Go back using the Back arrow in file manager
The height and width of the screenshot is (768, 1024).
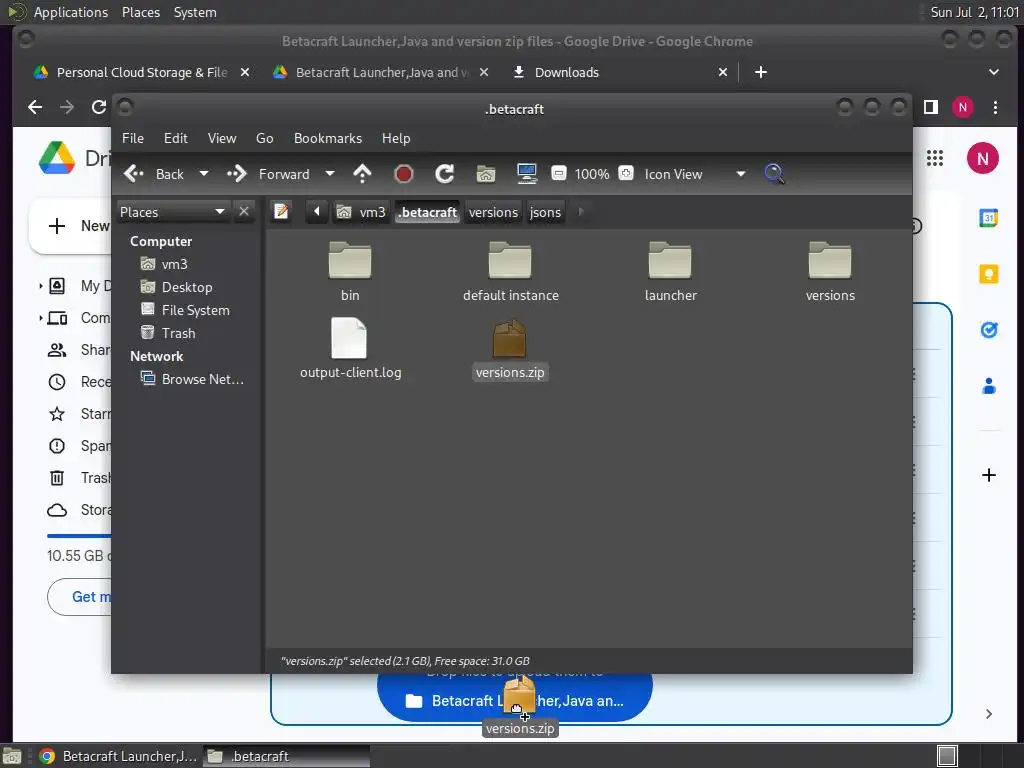pyautogui.click(x=154, y=174)
